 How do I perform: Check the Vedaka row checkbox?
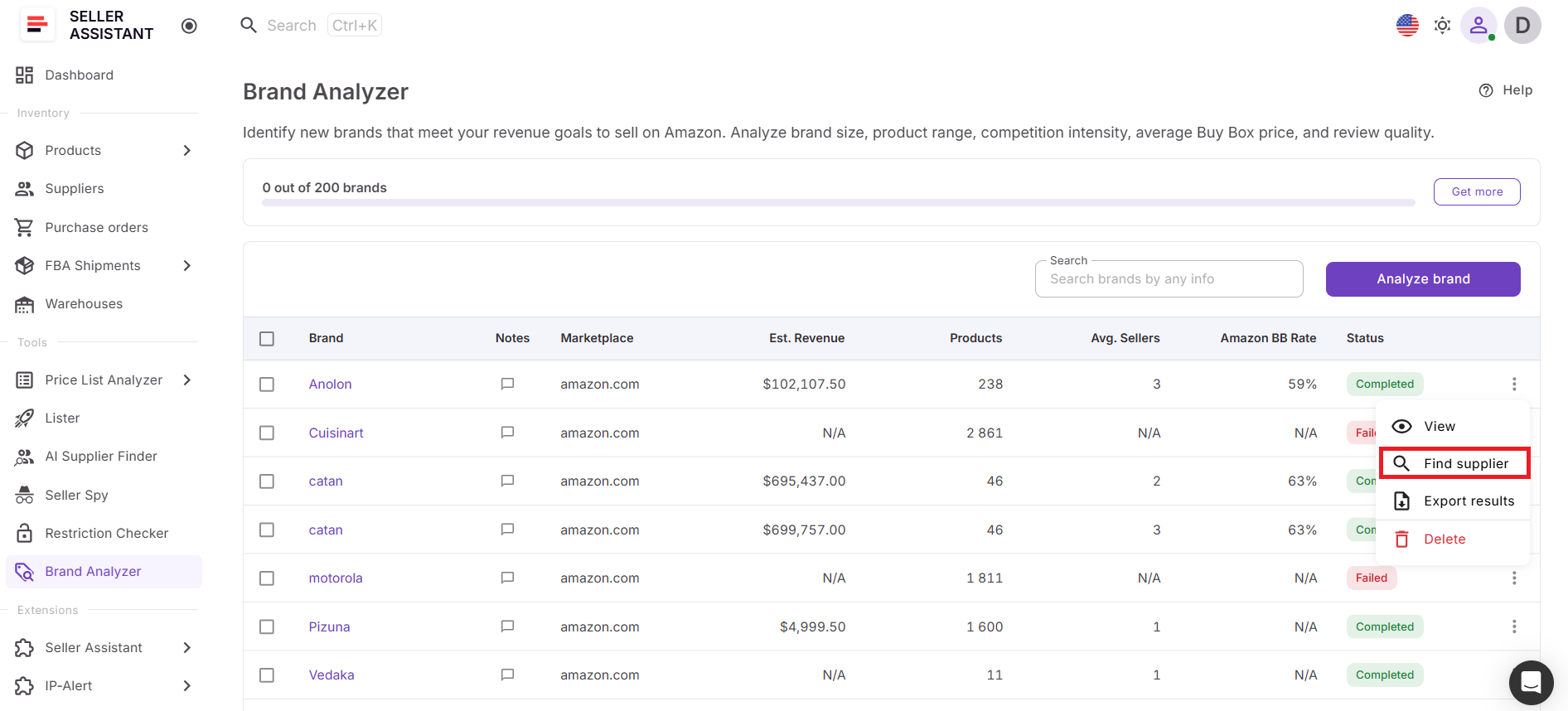tap(267, 675)
